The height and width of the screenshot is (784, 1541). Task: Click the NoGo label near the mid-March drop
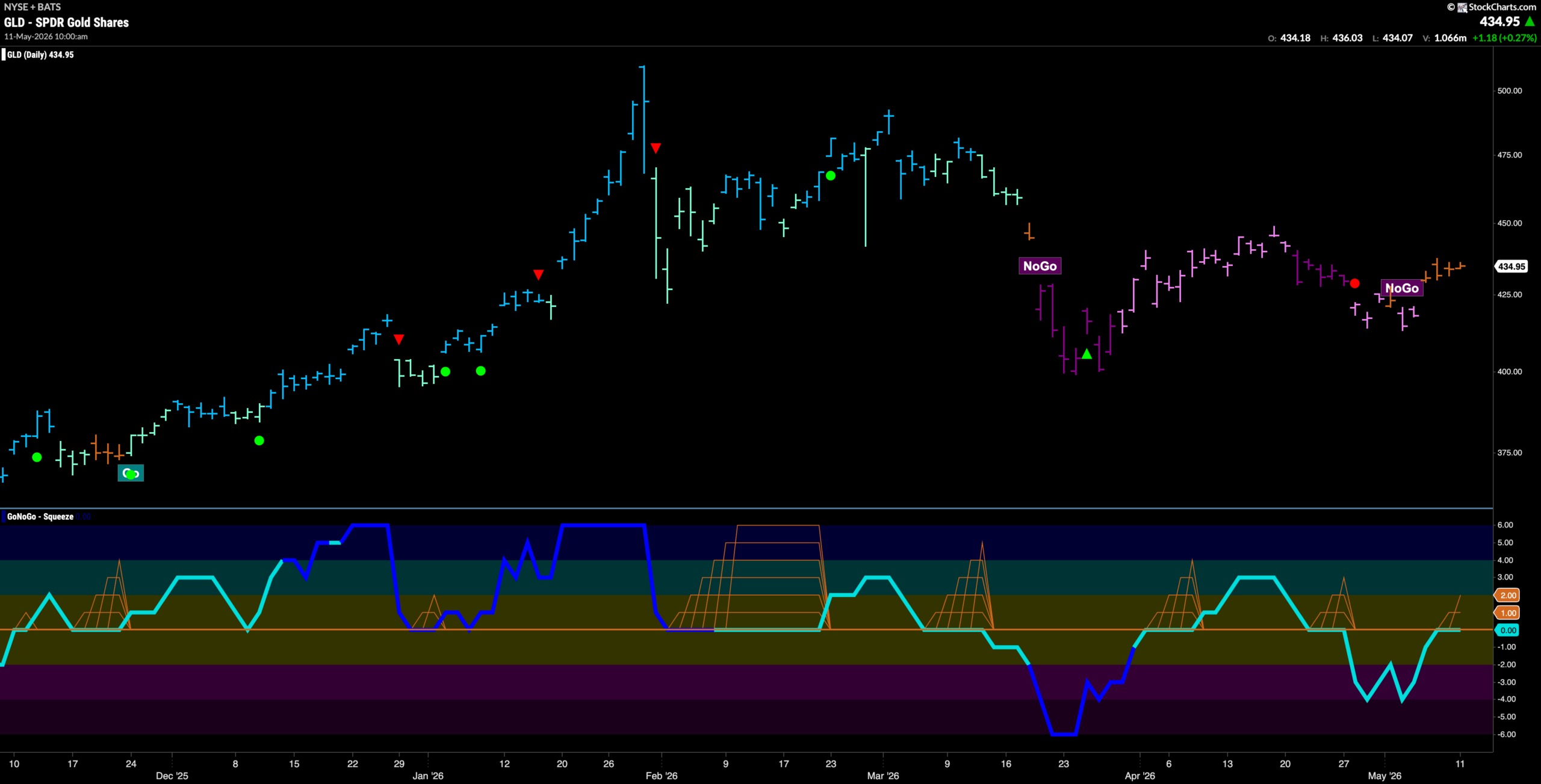1040,266
